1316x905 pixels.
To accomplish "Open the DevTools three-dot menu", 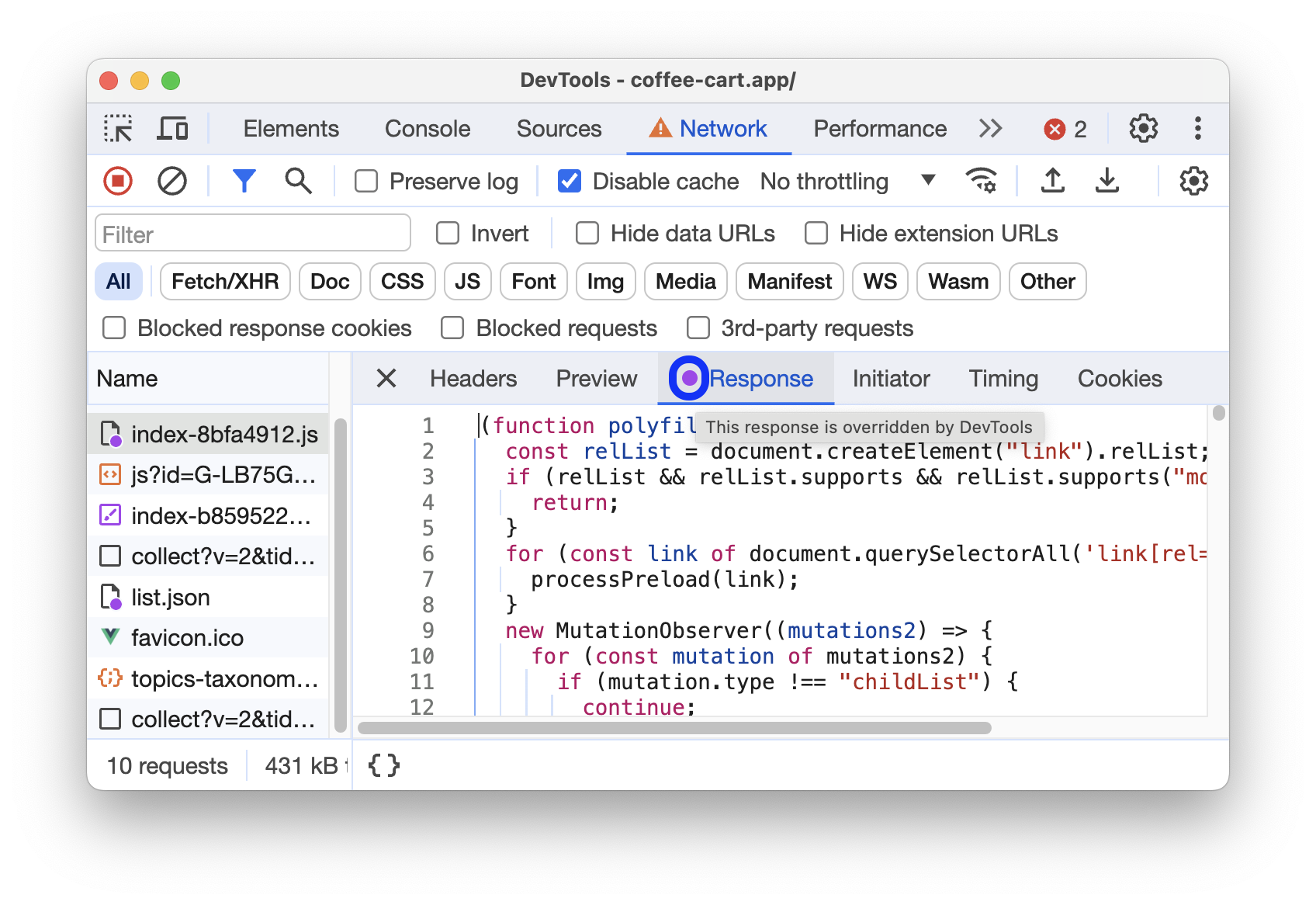I will 1198,128.
